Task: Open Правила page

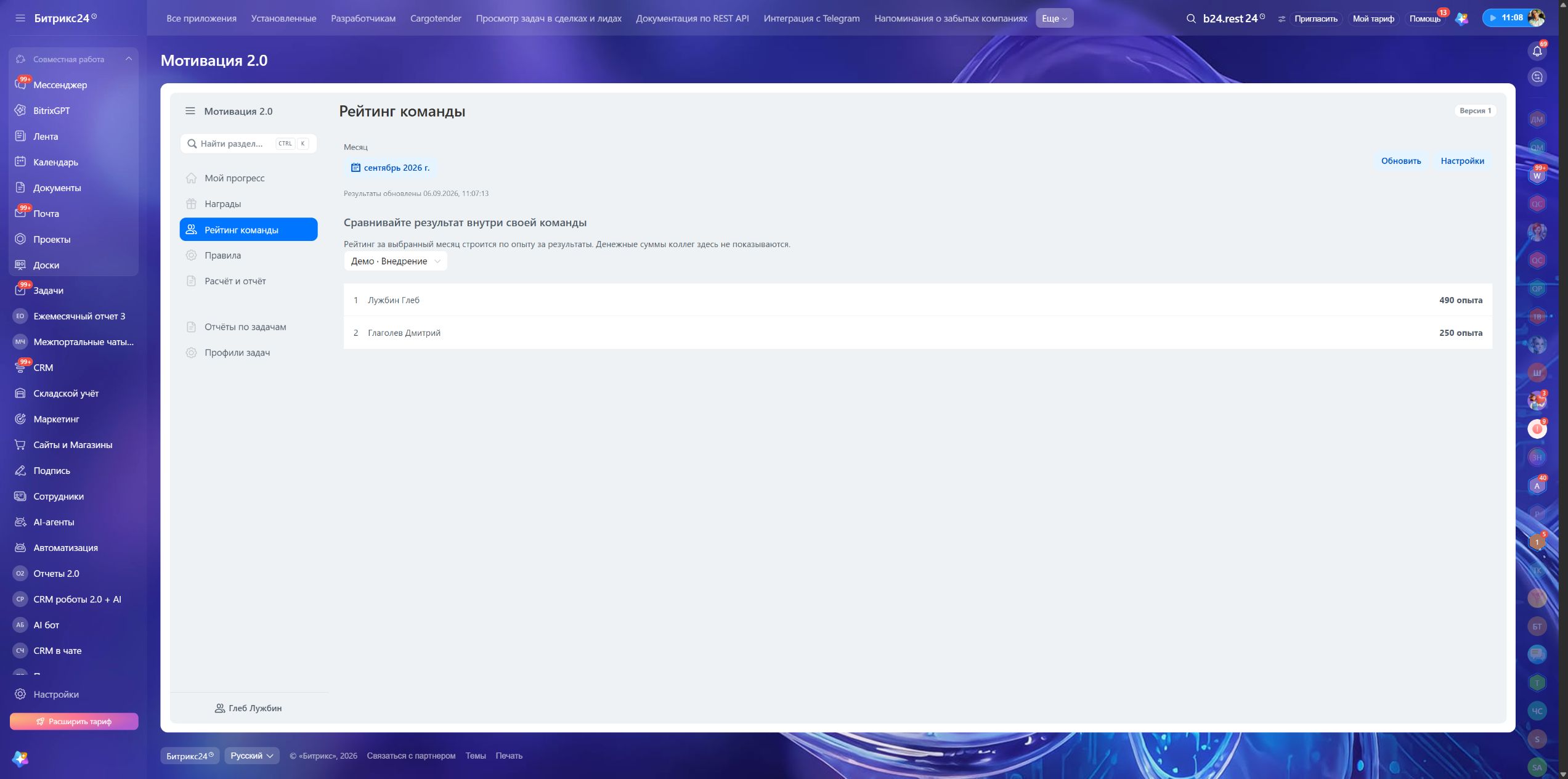Action: pos(248,255)
